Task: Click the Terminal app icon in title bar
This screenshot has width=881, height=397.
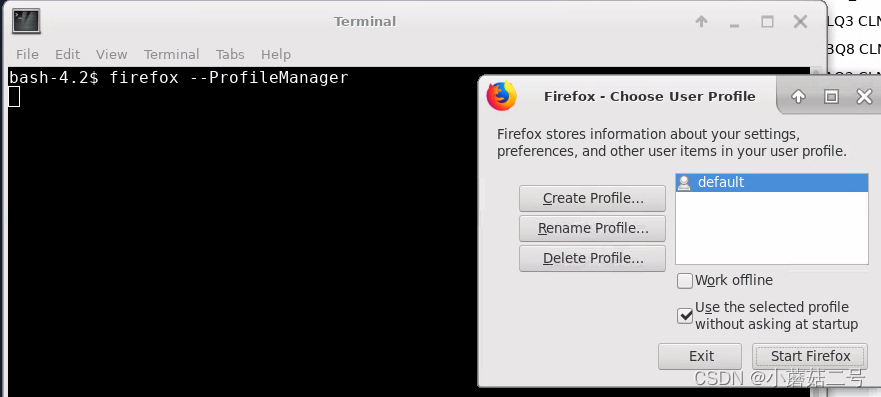Action: (25, 21)
